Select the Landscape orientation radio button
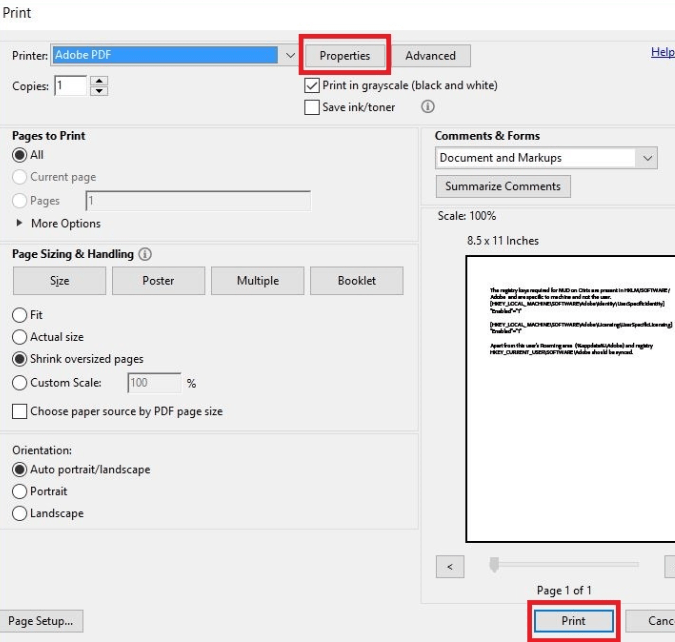Viewport: 675px width, 642px height. pos(19,513)
